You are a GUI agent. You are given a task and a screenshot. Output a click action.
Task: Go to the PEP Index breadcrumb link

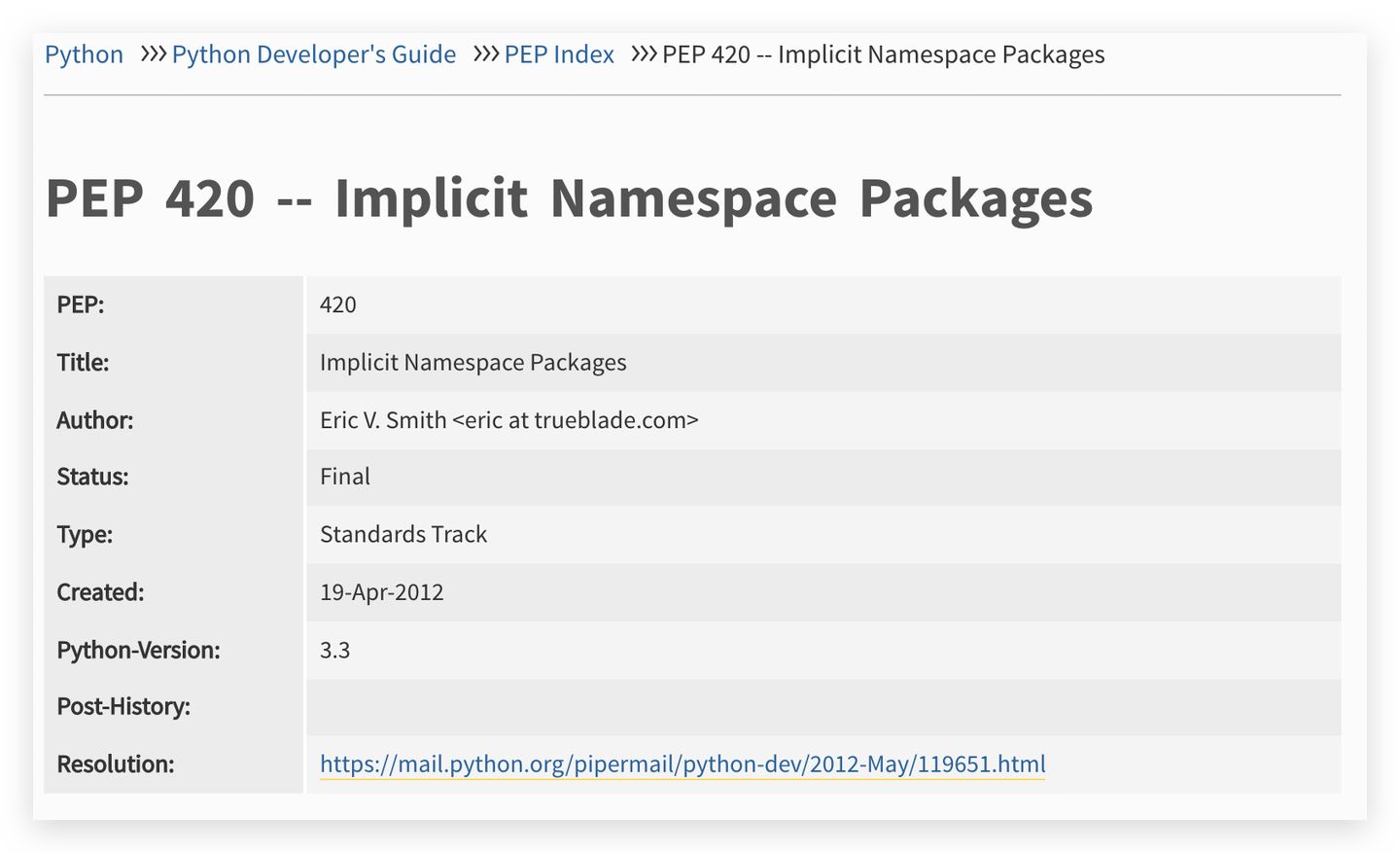click(559, 54)
